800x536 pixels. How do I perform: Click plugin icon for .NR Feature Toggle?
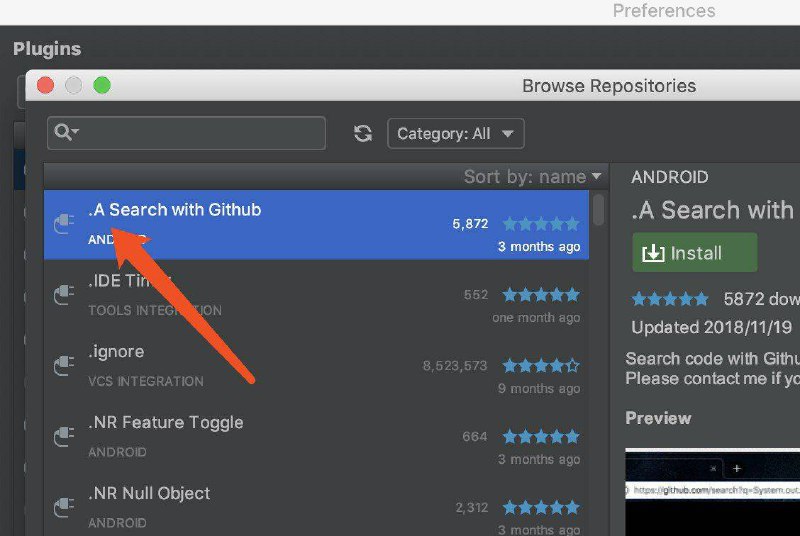(64, 436)
